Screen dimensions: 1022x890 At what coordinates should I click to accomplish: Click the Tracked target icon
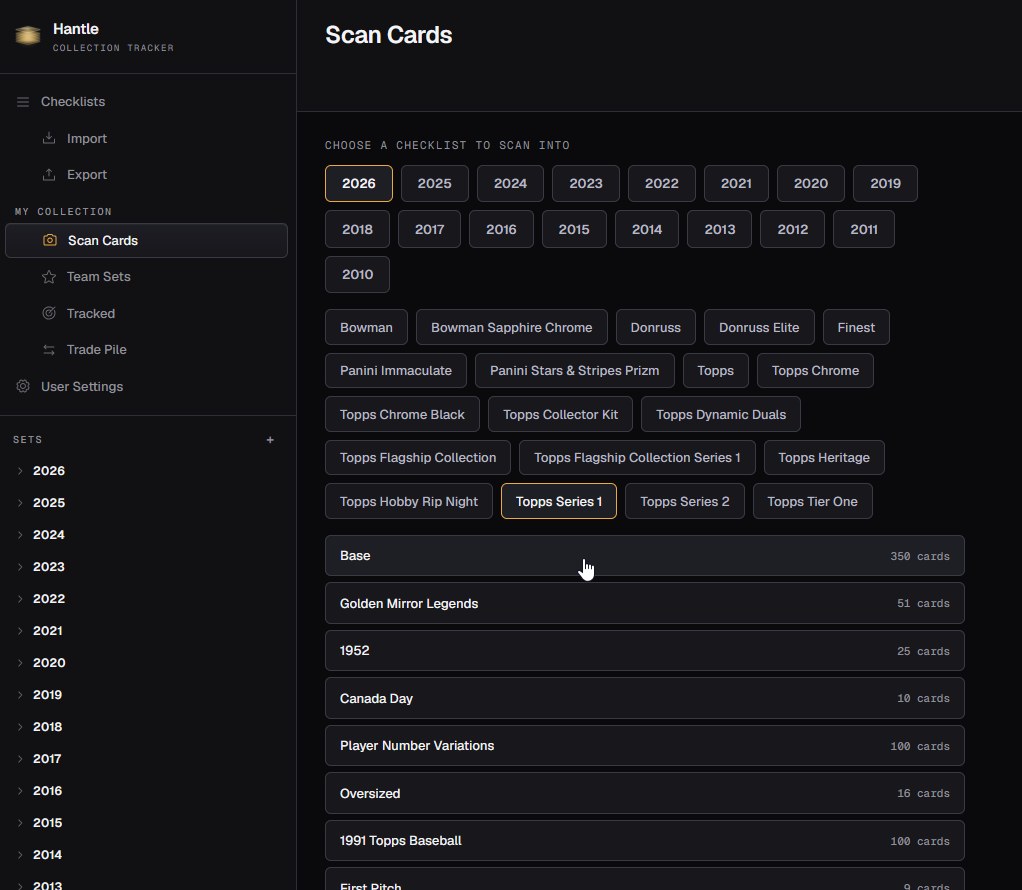49,313
